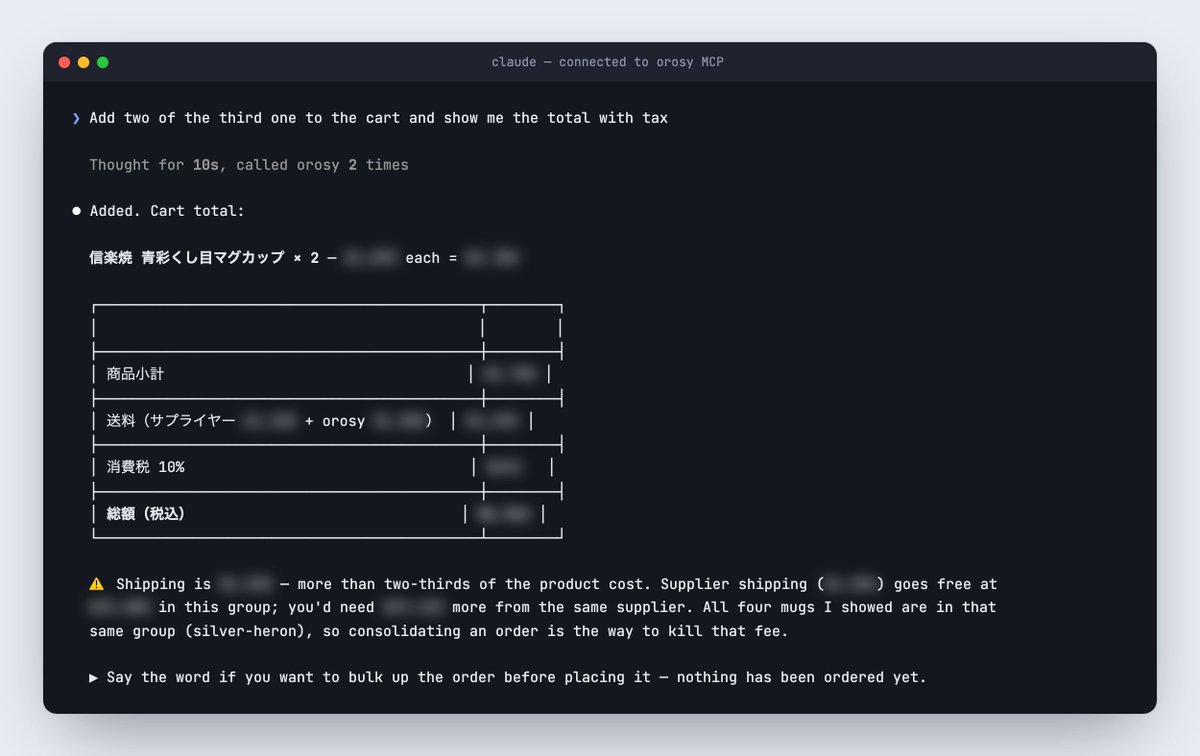Click the red close window button
Image resolution: width=1200 pixels, height=756 pixels.
point(64,62)
